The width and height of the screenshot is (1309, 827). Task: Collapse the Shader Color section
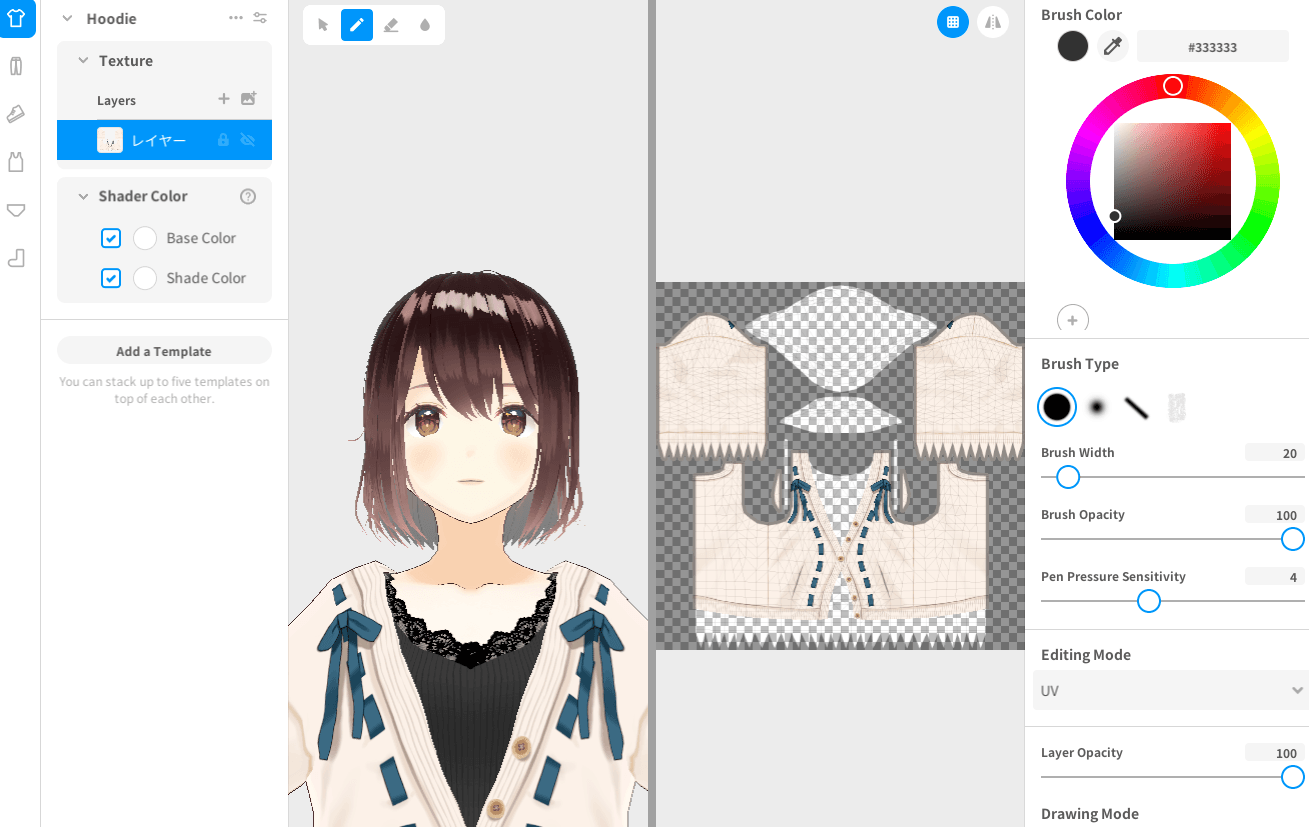(x=83, y=195)
